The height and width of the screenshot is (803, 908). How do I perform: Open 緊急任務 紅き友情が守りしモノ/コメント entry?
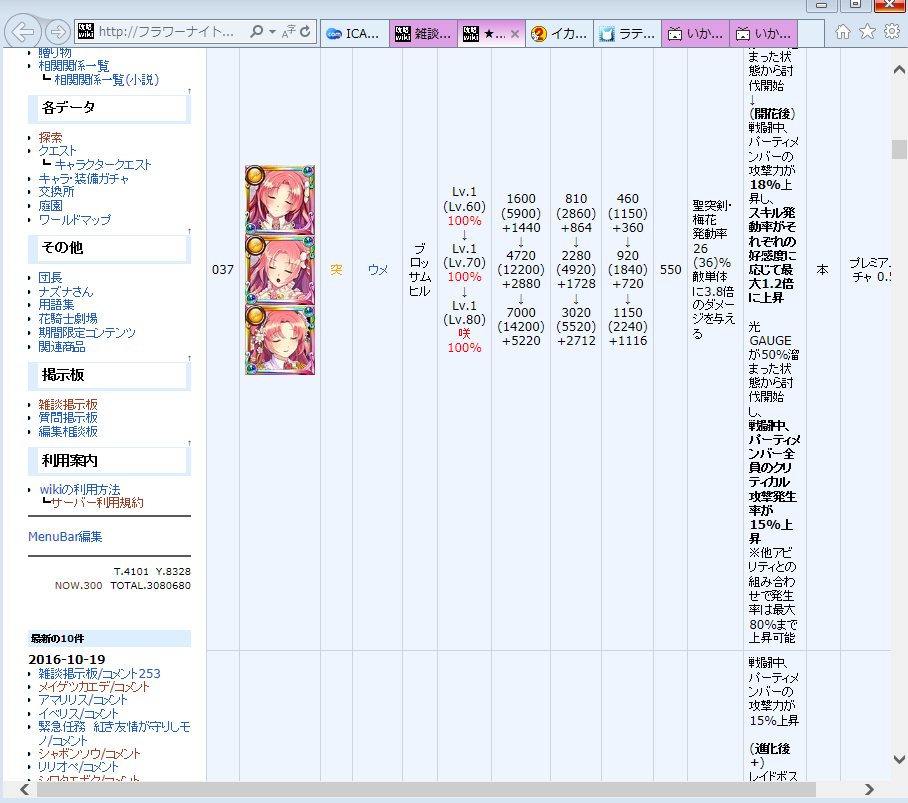tap(114, 734)
